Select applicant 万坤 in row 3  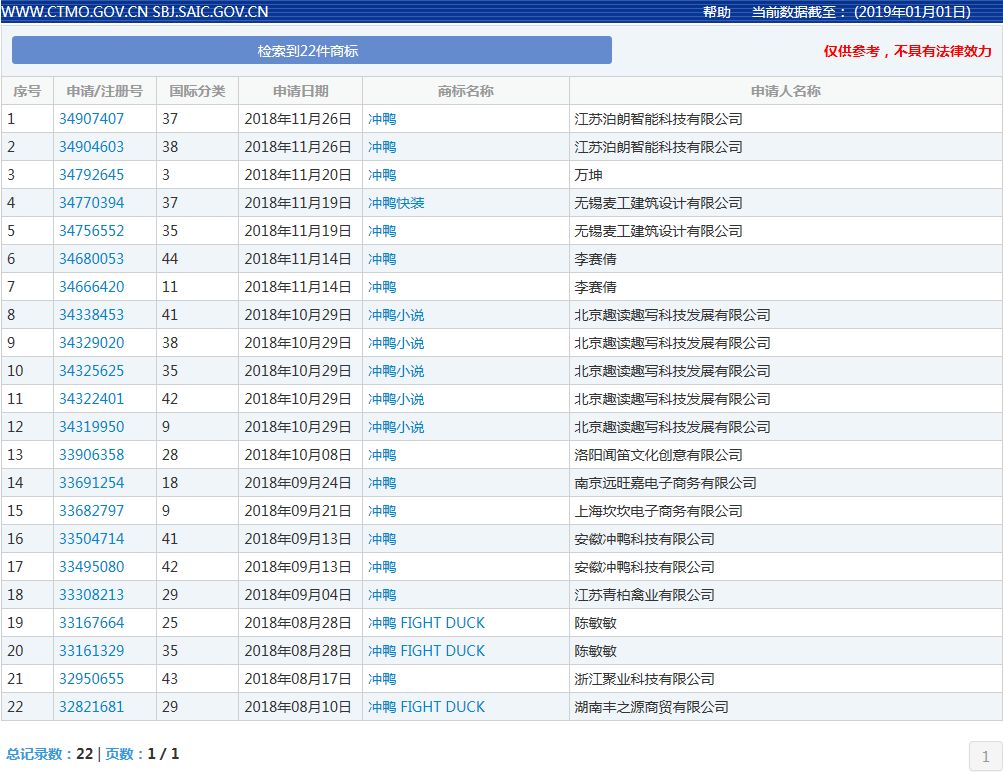[588, 175]
